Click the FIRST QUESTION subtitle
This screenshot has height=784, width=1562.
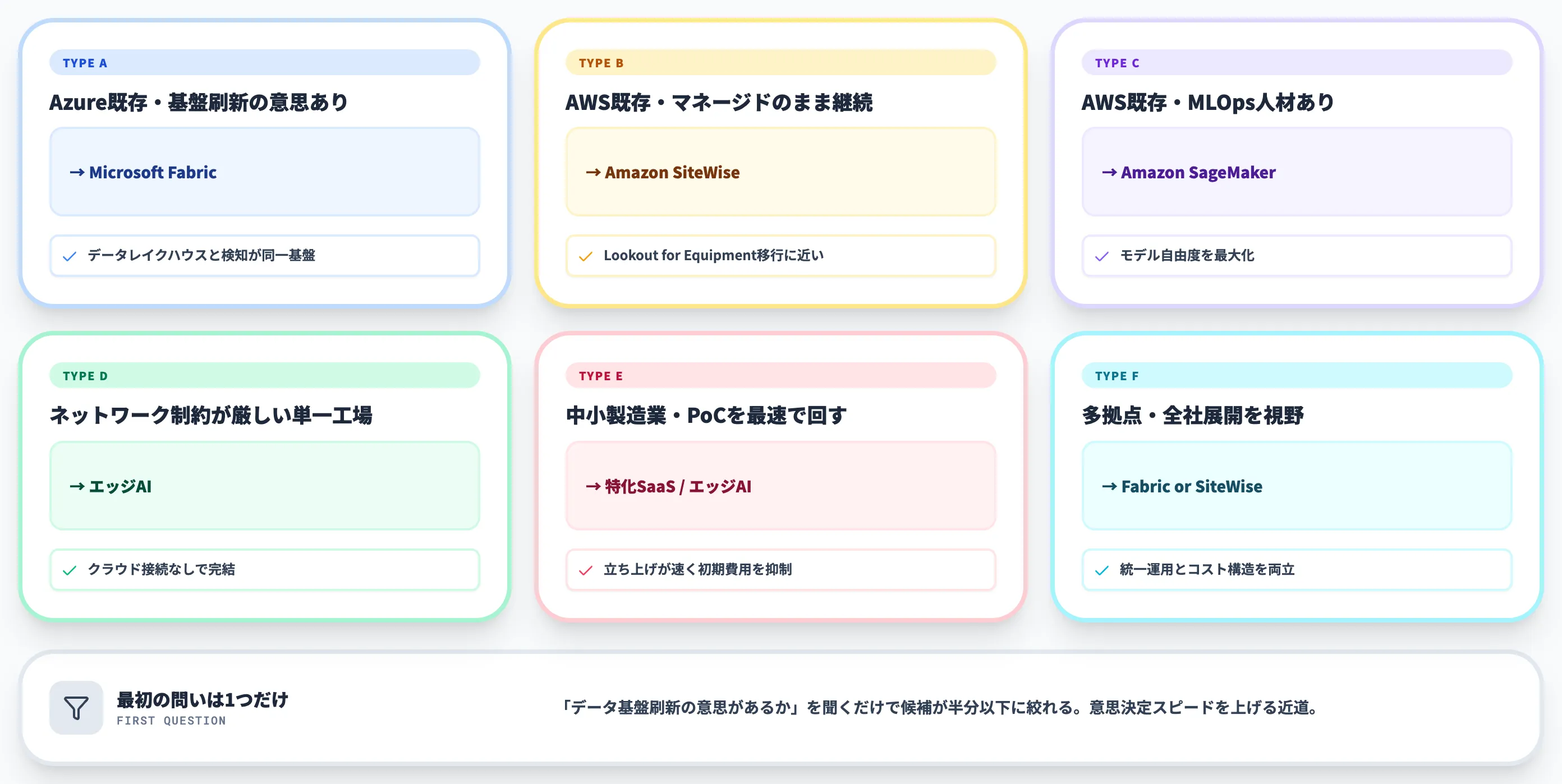pos(171,721)
